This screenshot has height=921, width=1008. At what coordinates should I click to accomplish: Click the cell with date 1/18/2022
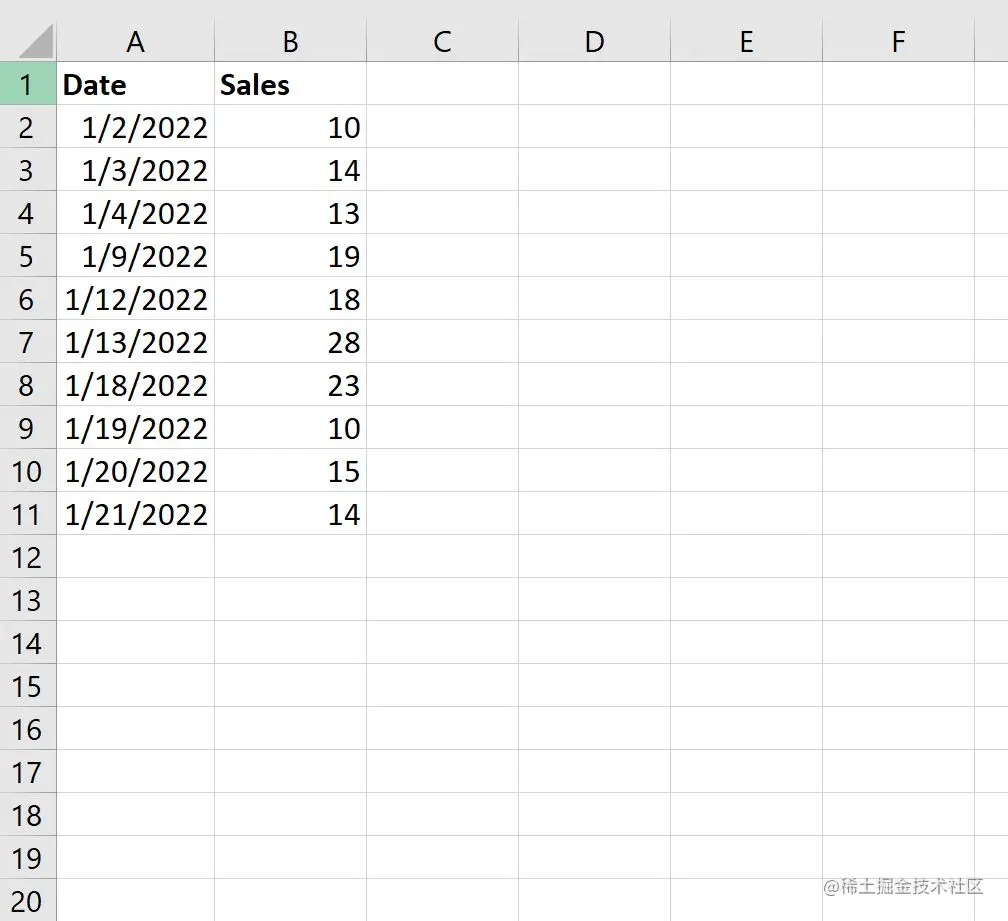[x=135, y=386]
